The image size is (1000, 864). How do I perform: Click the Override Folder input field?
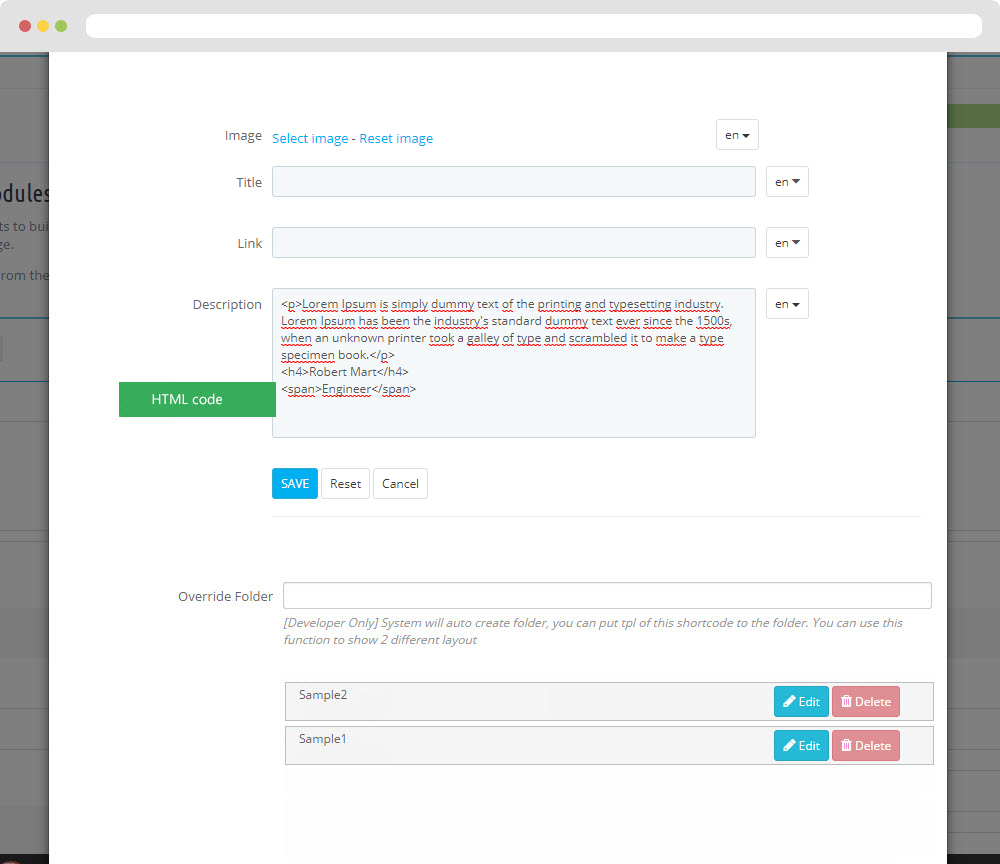607,596
